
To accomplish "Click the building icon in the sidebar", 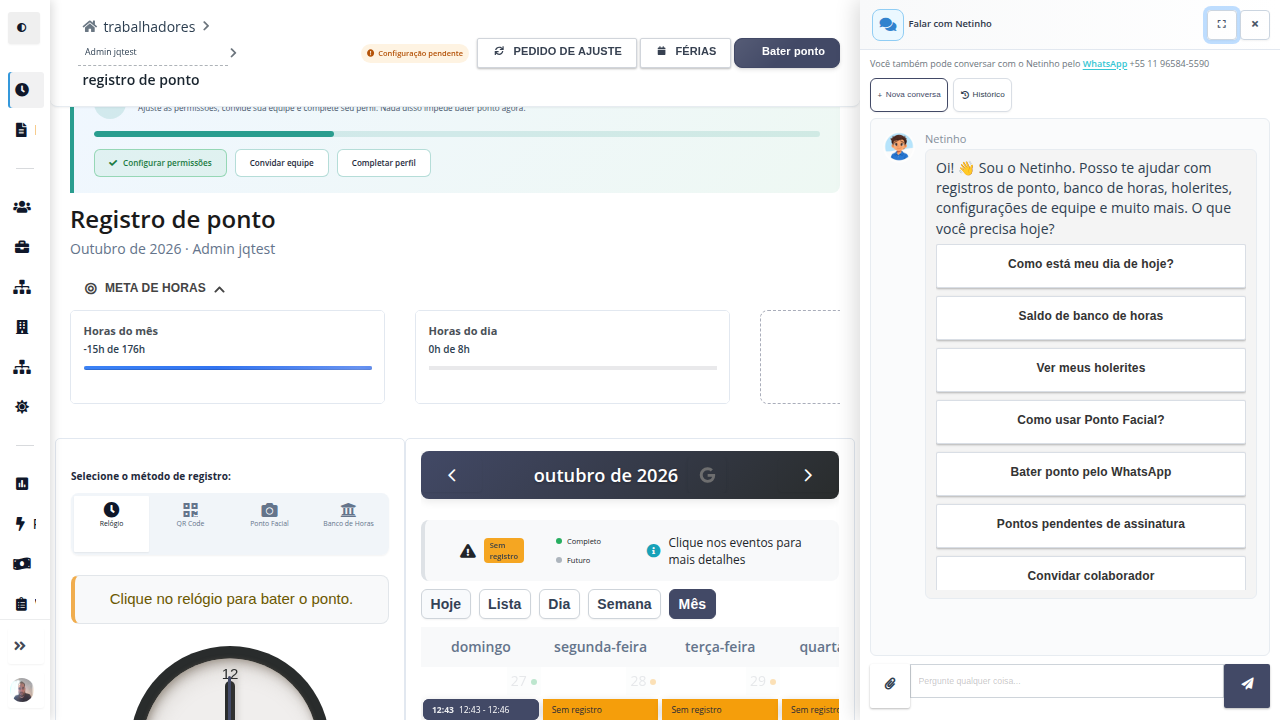I will tap(22, 327).
